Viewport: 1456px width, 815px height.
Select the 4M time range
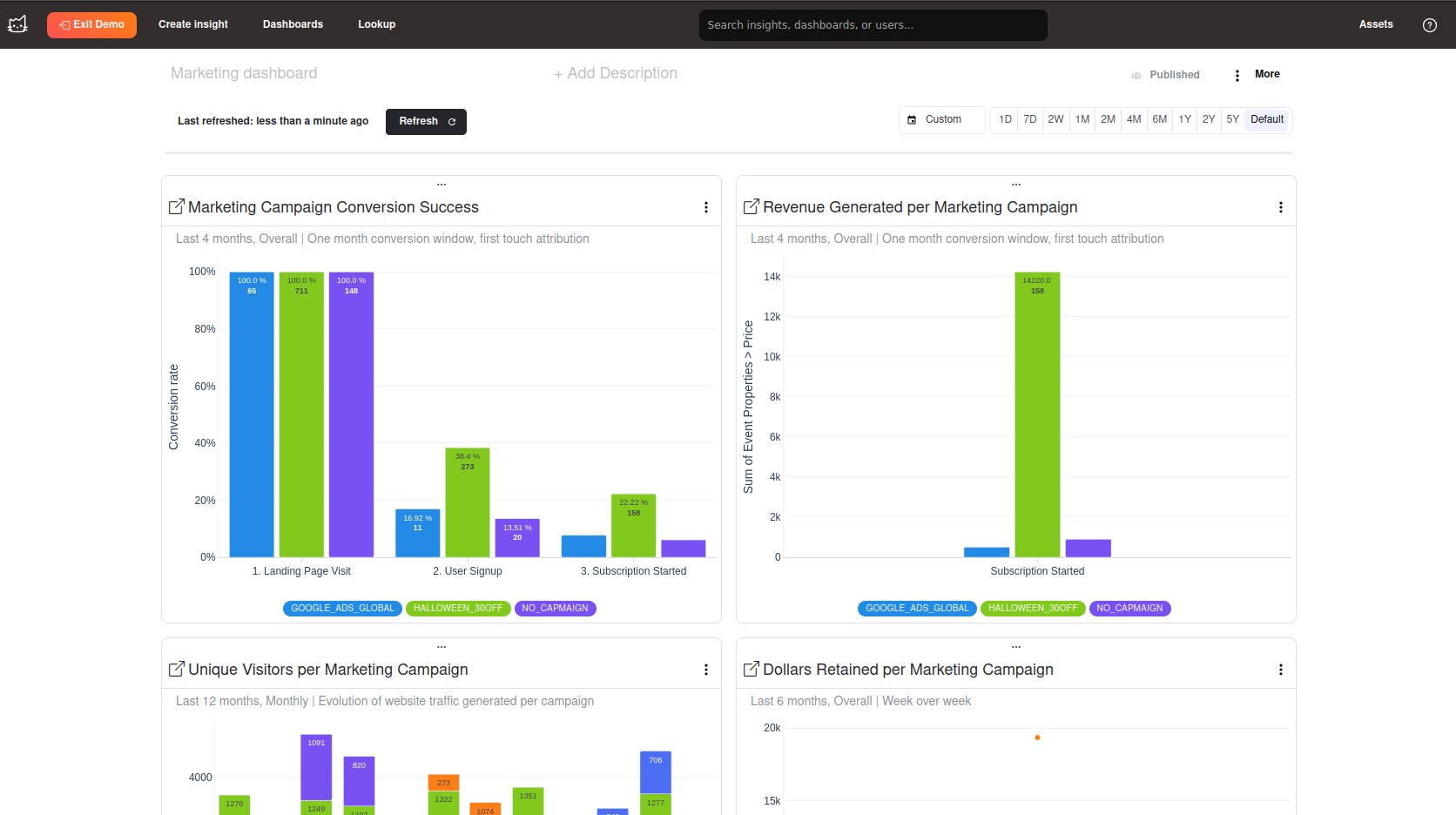1134,119
